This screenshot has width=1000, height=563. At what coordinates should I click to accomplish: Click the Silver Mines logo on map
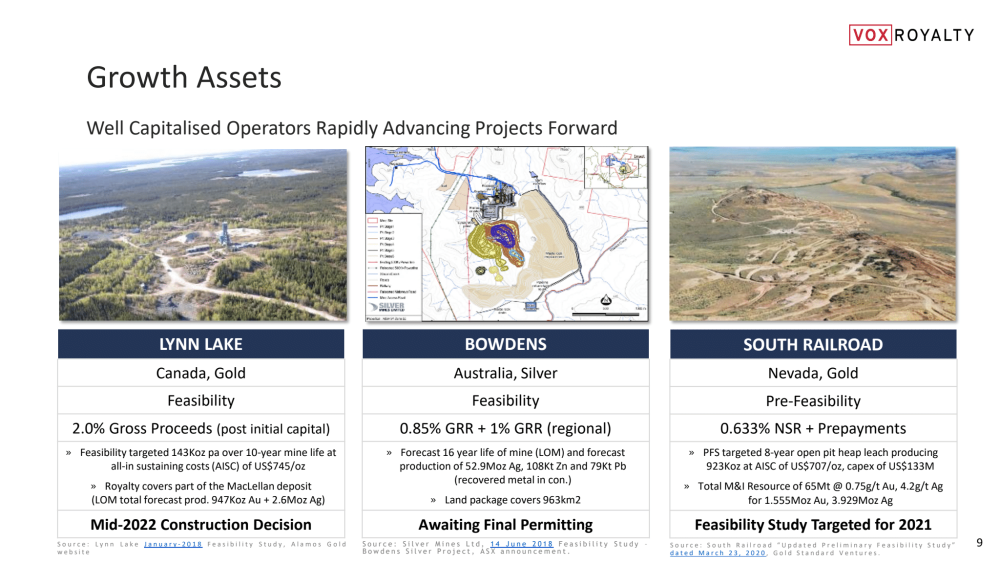pyautogui.click(x=390, y=307)
